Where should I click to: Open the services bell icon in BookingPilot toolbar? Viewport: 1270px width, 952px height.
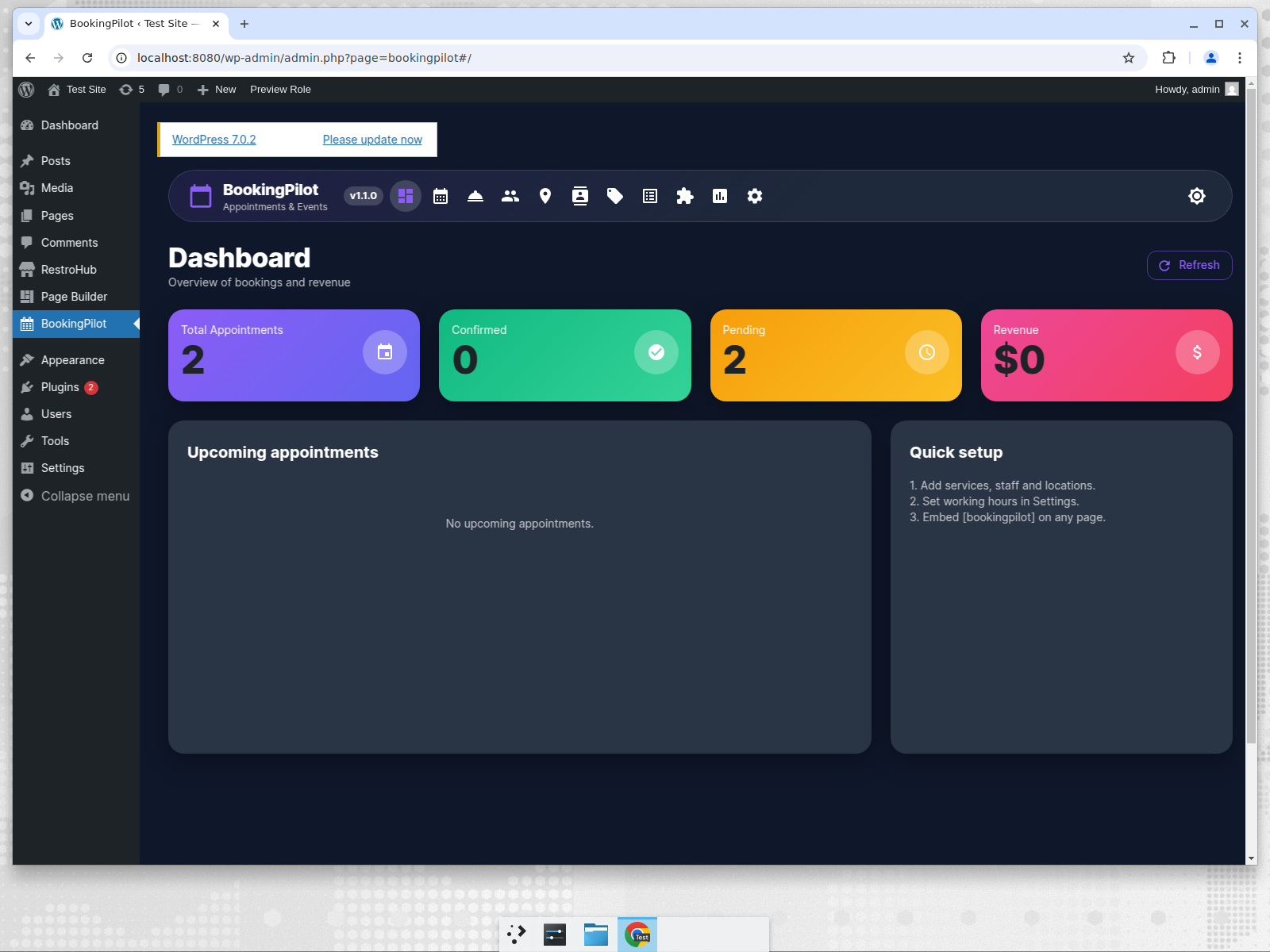point(475,196)
